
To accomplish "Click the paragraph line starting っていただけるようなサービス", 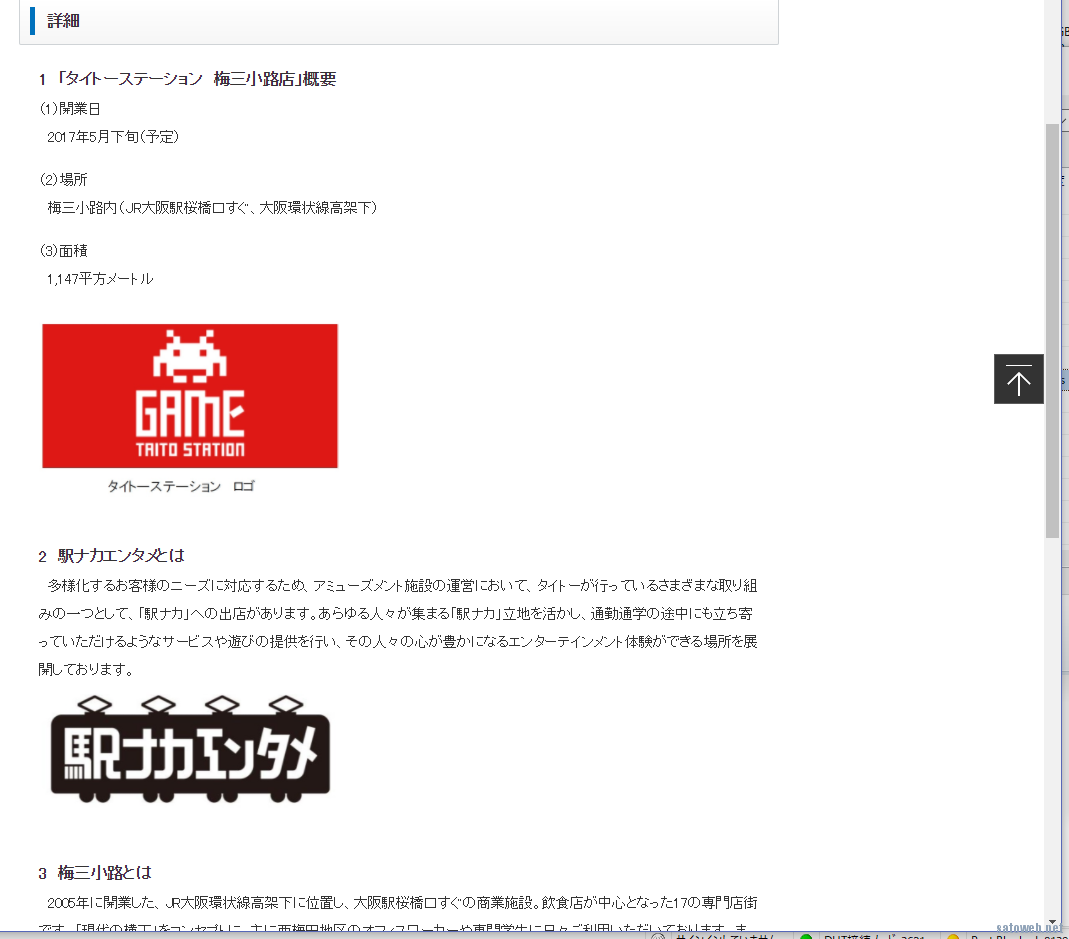I will tap(398, 642).
